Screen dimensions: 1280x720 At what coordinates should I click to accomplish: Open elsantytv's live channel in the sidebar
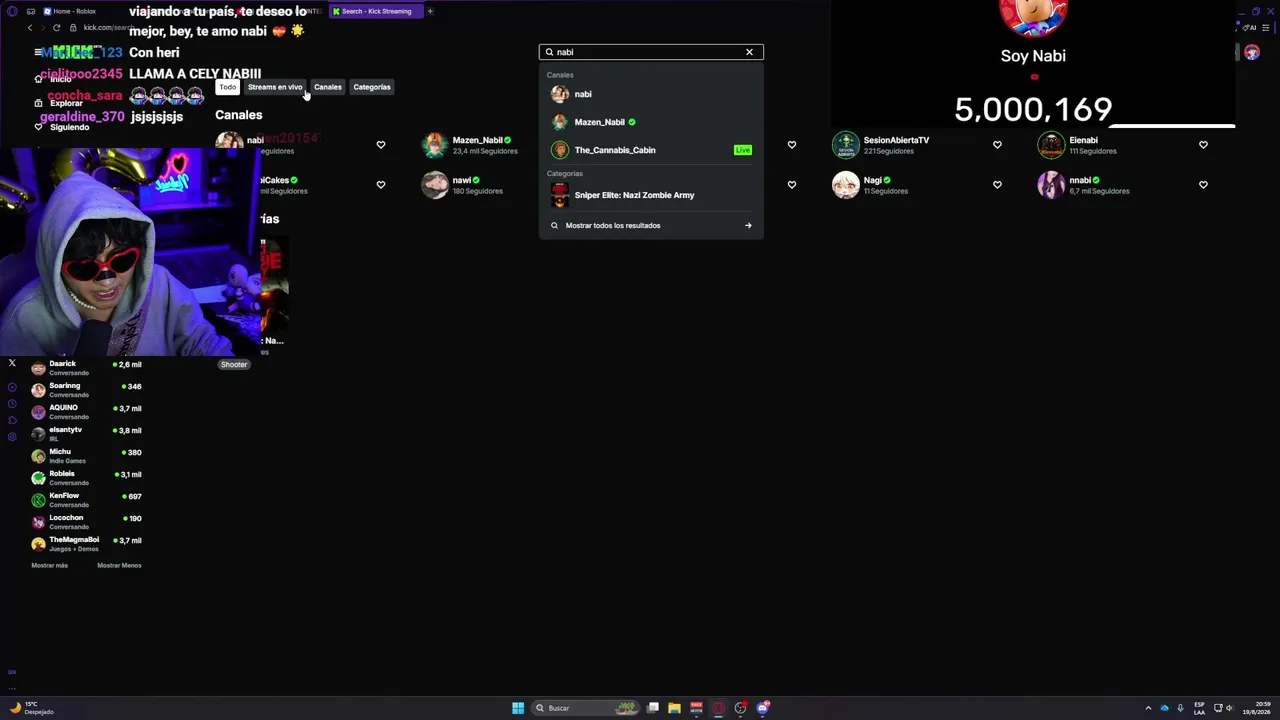tap(88, 434)
